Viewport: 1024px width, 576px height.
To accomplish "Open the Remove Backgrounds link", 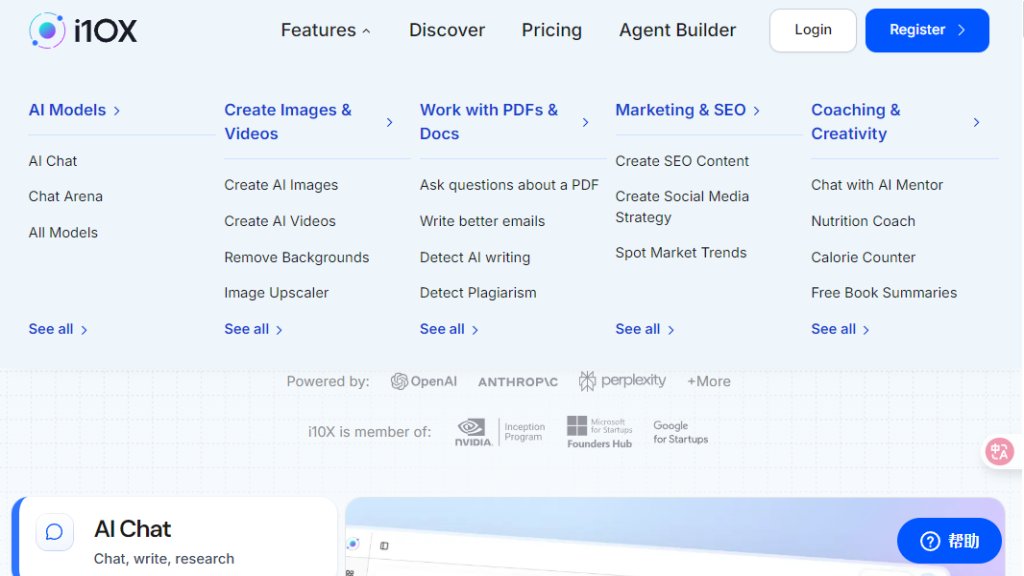I will tap(296, 257).
